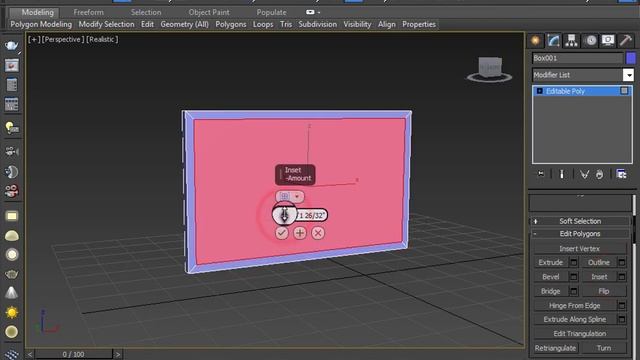Open Hinge From Edge settings box
The image size is (640, 360).
pyautogui.click(x=622, y=305)
